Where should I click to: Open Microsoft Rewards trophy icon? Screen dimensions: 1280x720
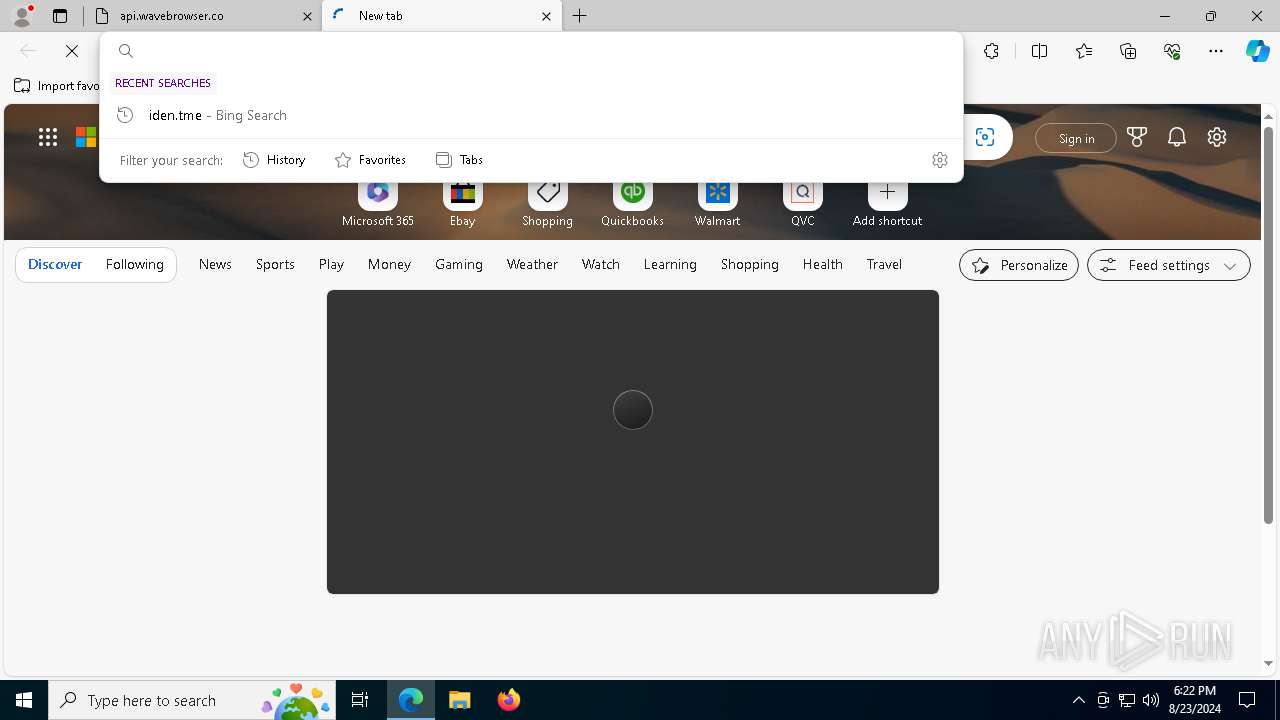[x=1137, y=138]
